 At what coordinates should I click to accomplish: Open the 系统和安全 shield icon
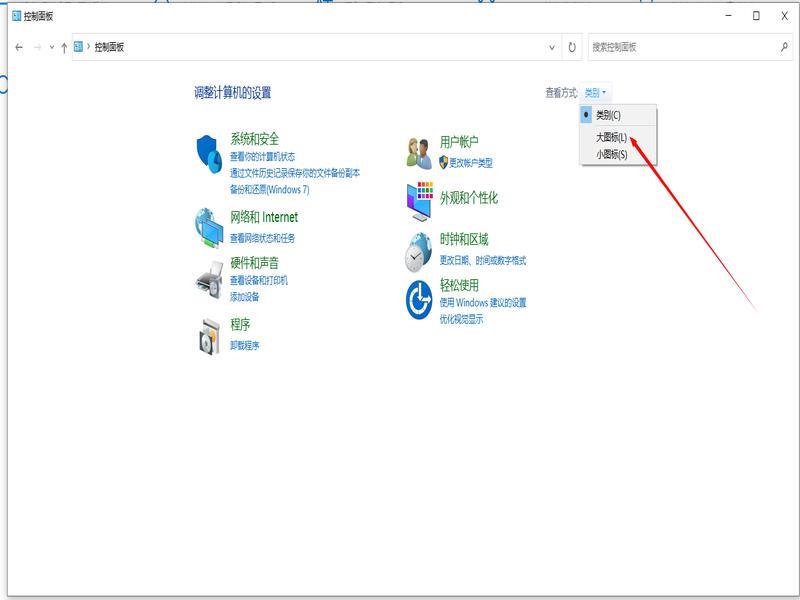(209, 152)
